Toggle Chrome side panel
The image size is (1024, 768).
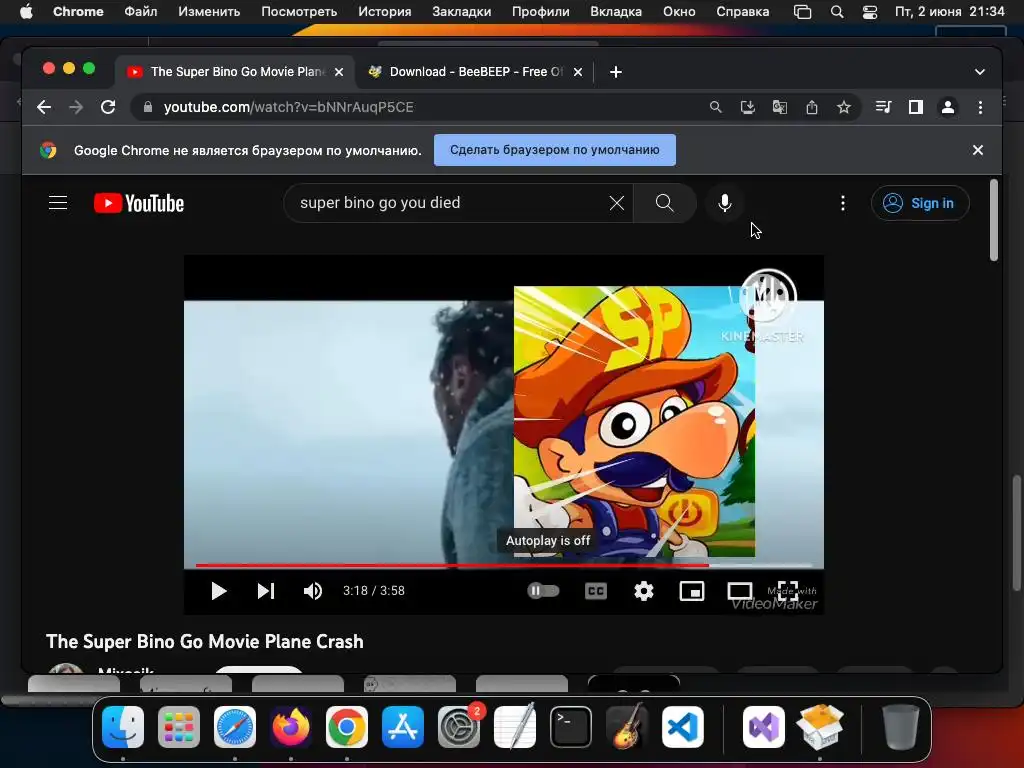[916, 107]
